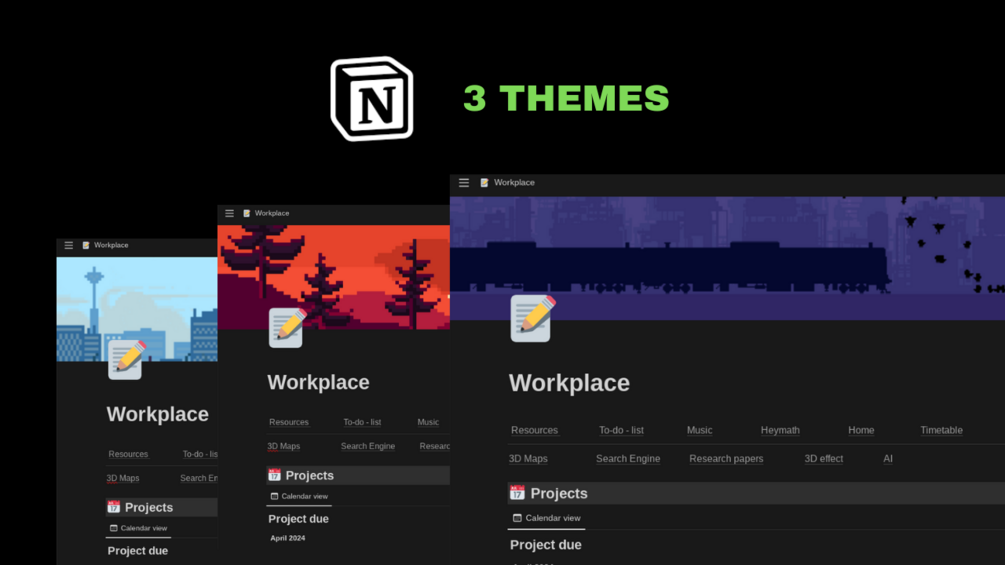Click the Workplace page title in the red window

click(319, 382)
